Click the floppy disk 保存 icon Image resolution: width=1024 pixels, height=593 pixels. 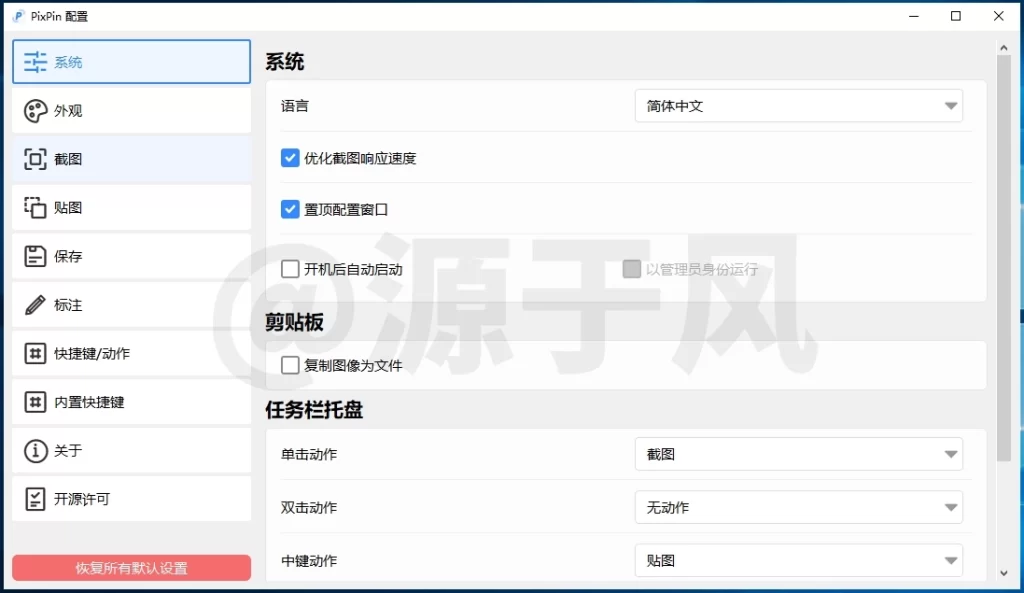[x=36, y=256]
